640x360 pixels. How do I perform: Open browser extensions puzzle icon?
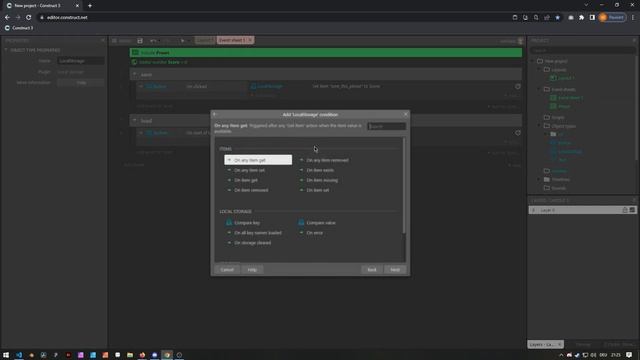(x=581, y=18)
